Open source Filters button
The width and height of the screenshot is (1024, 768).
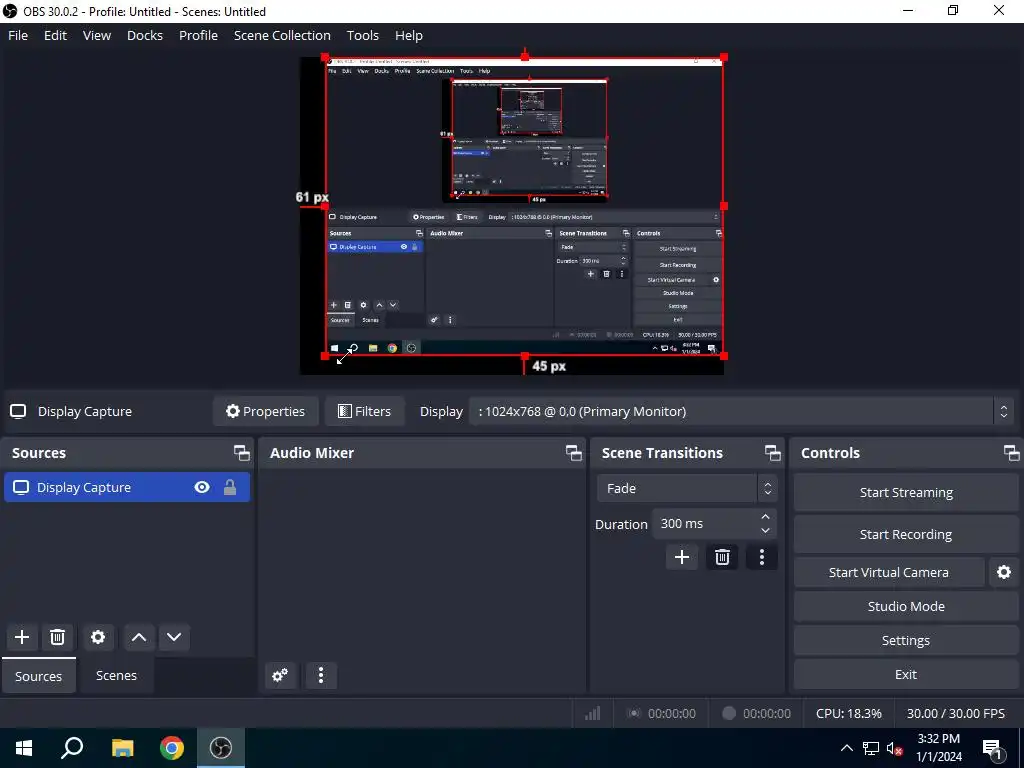[x=364, y=411]
